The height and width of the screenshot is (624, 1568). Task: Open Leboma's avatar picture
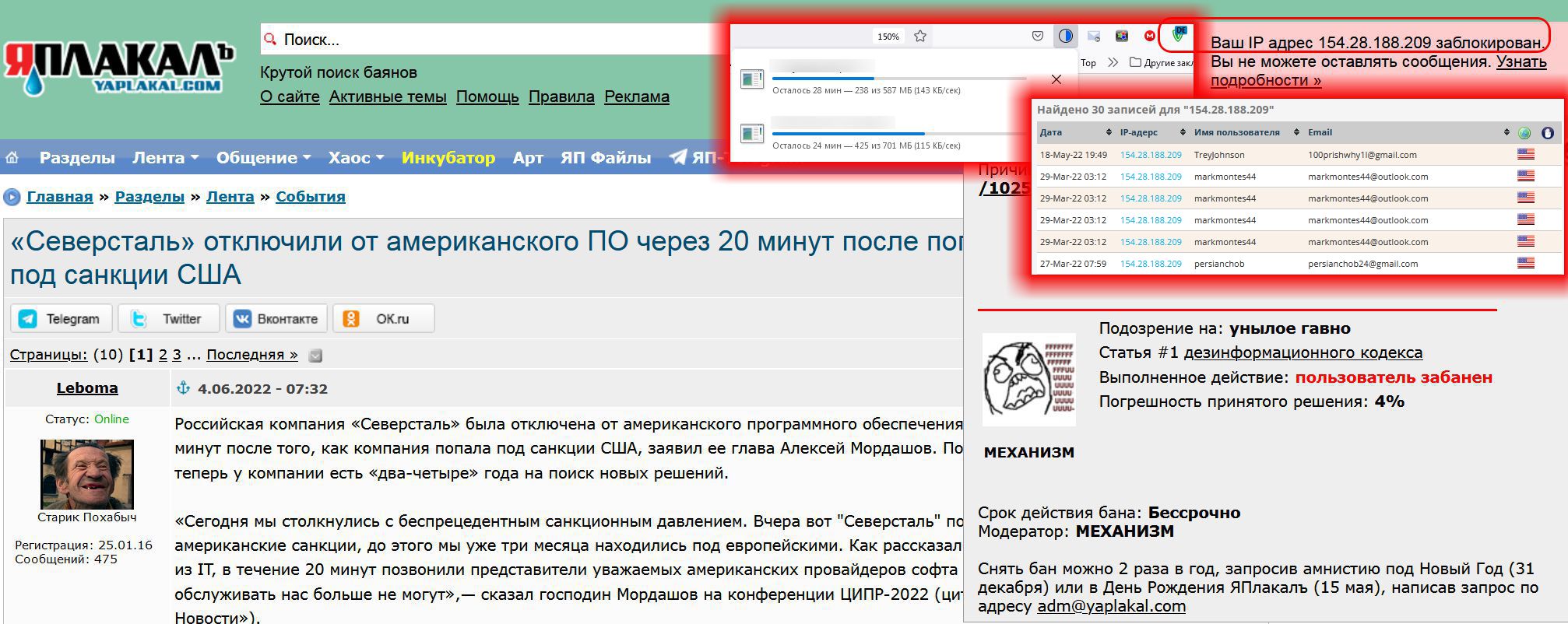pyautogui.click(x=87, y=474)
